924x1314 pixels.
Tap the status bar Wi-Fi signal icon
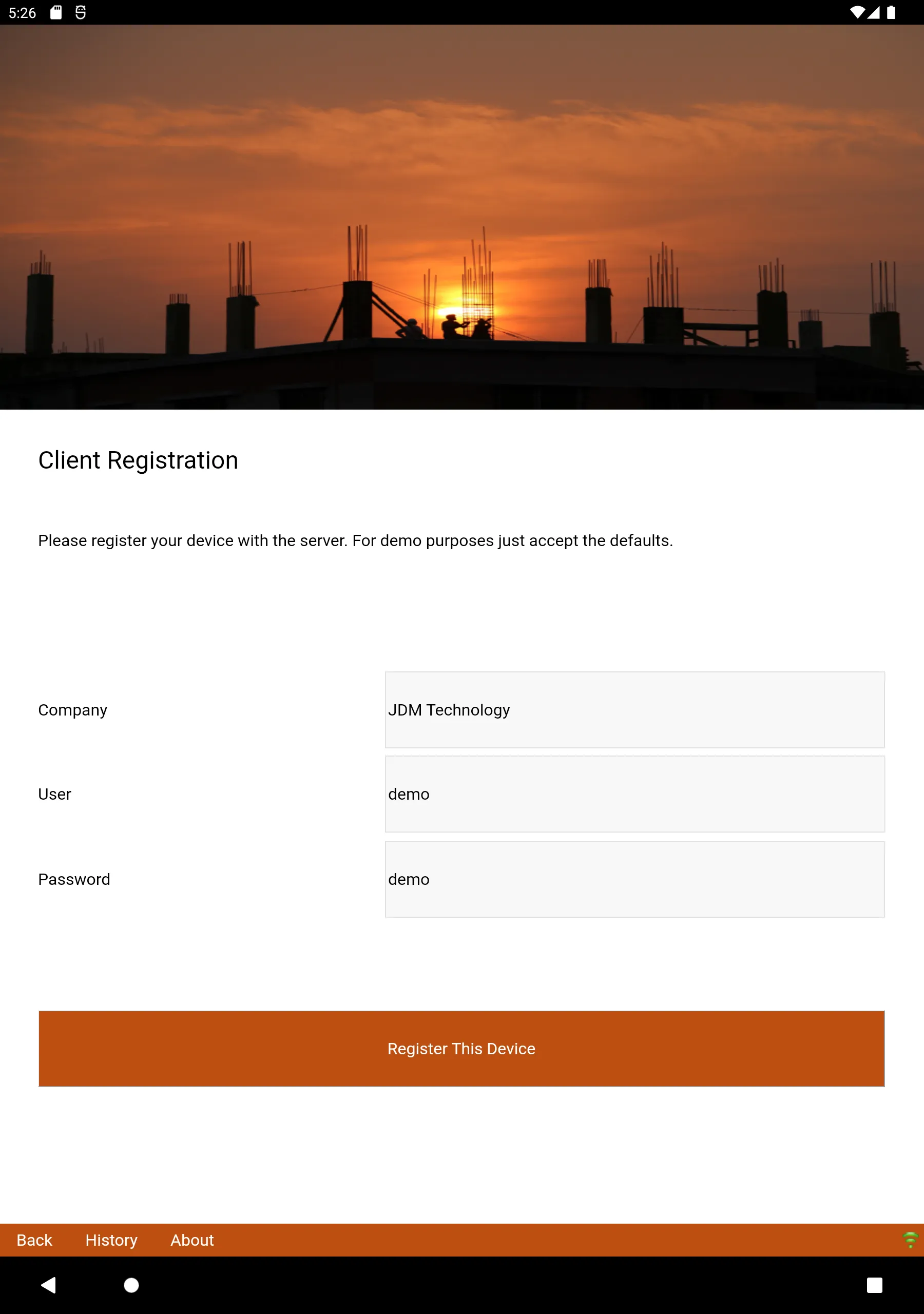pyautogui.click(x=857, y=13)
